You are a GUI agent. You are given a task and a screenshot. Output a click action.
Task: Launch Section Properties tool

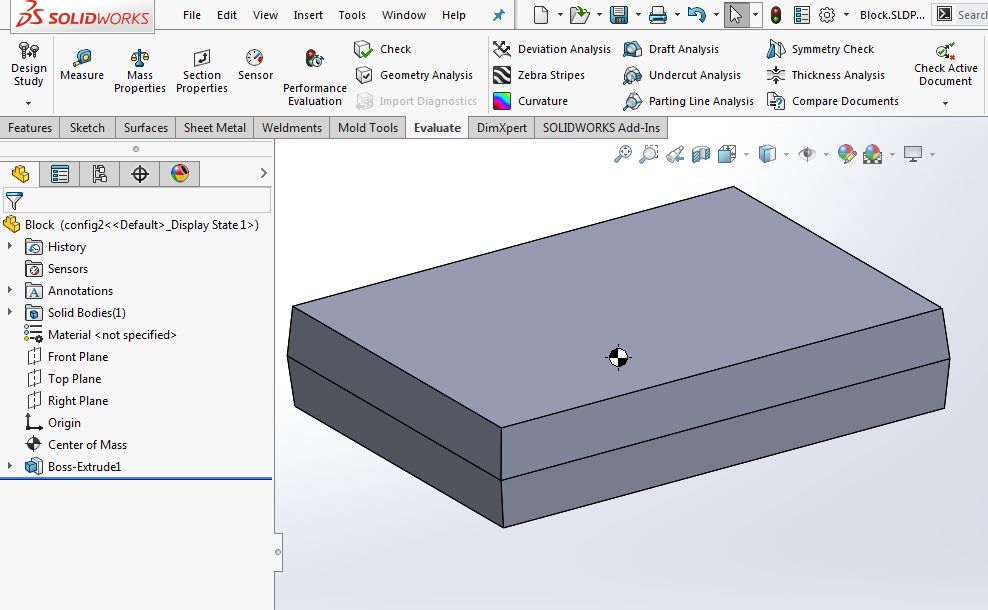point(202,72)
